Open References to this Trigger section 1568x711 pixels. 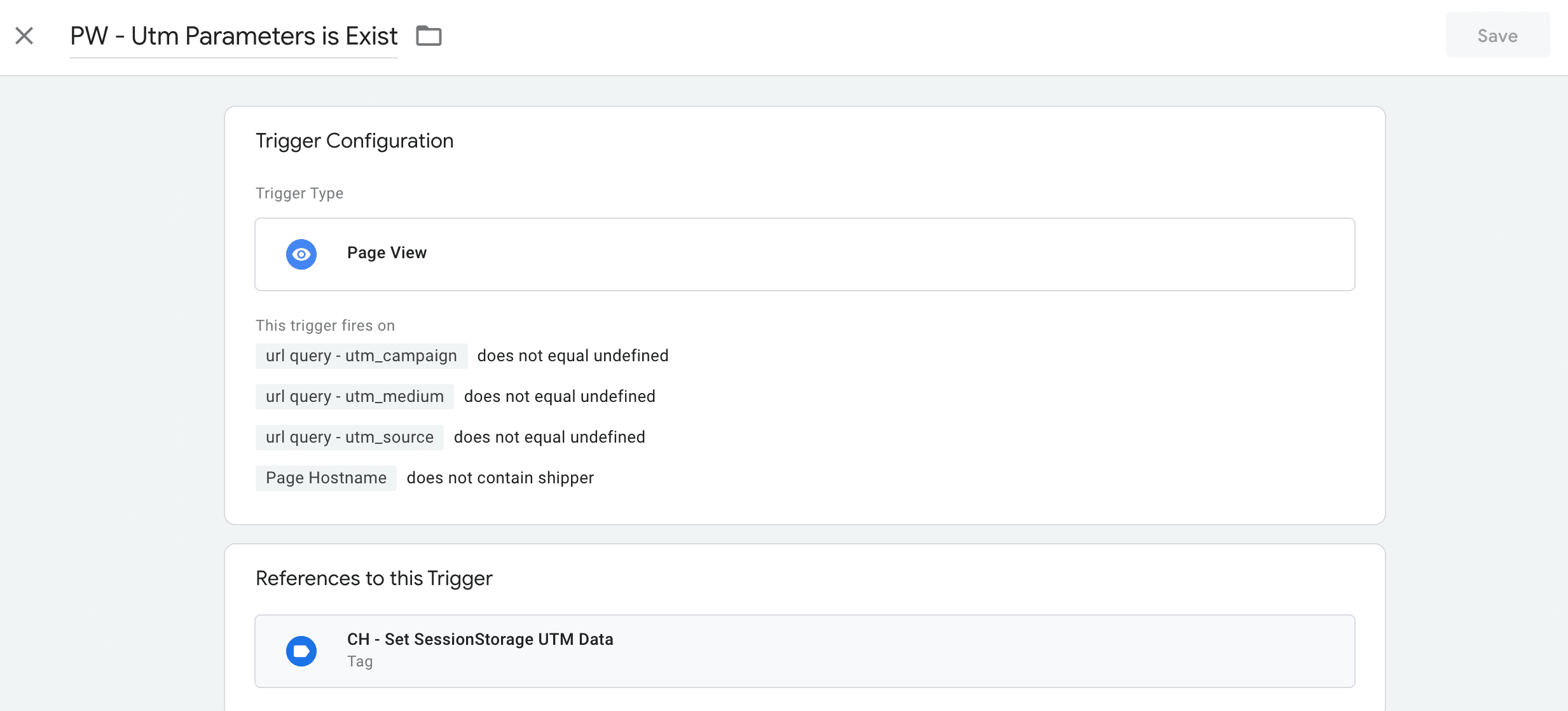click(x=374, y=577)
